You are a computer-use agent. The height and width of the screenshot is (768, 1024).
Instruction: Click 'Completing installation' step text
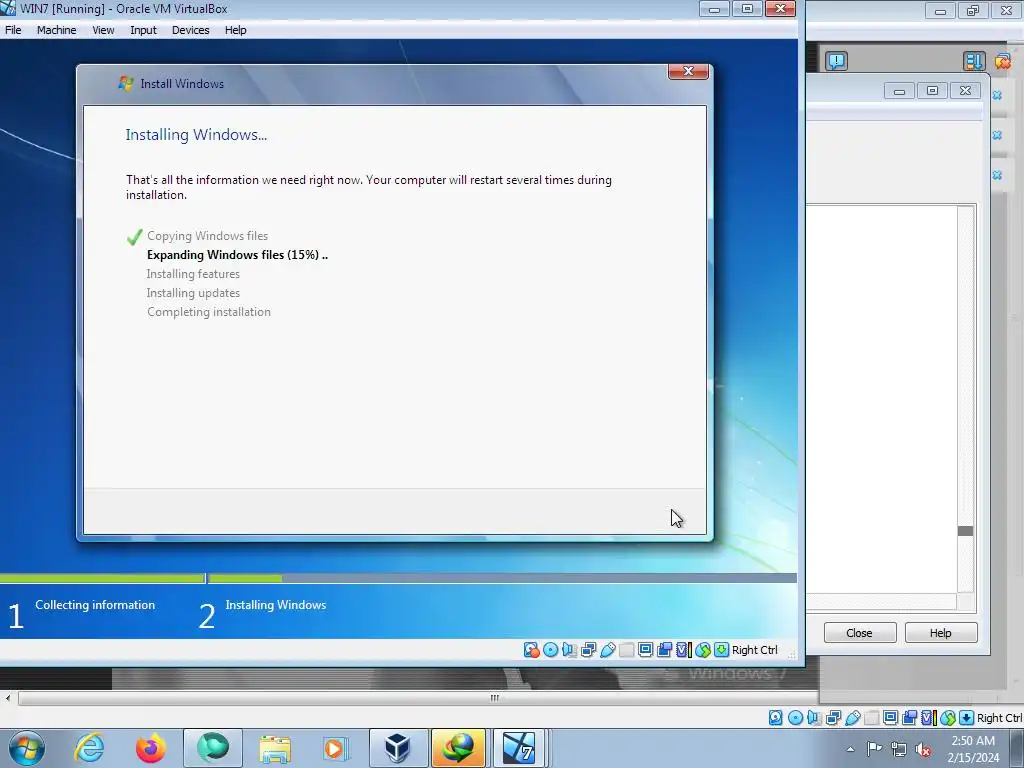(x=209, y=312)
